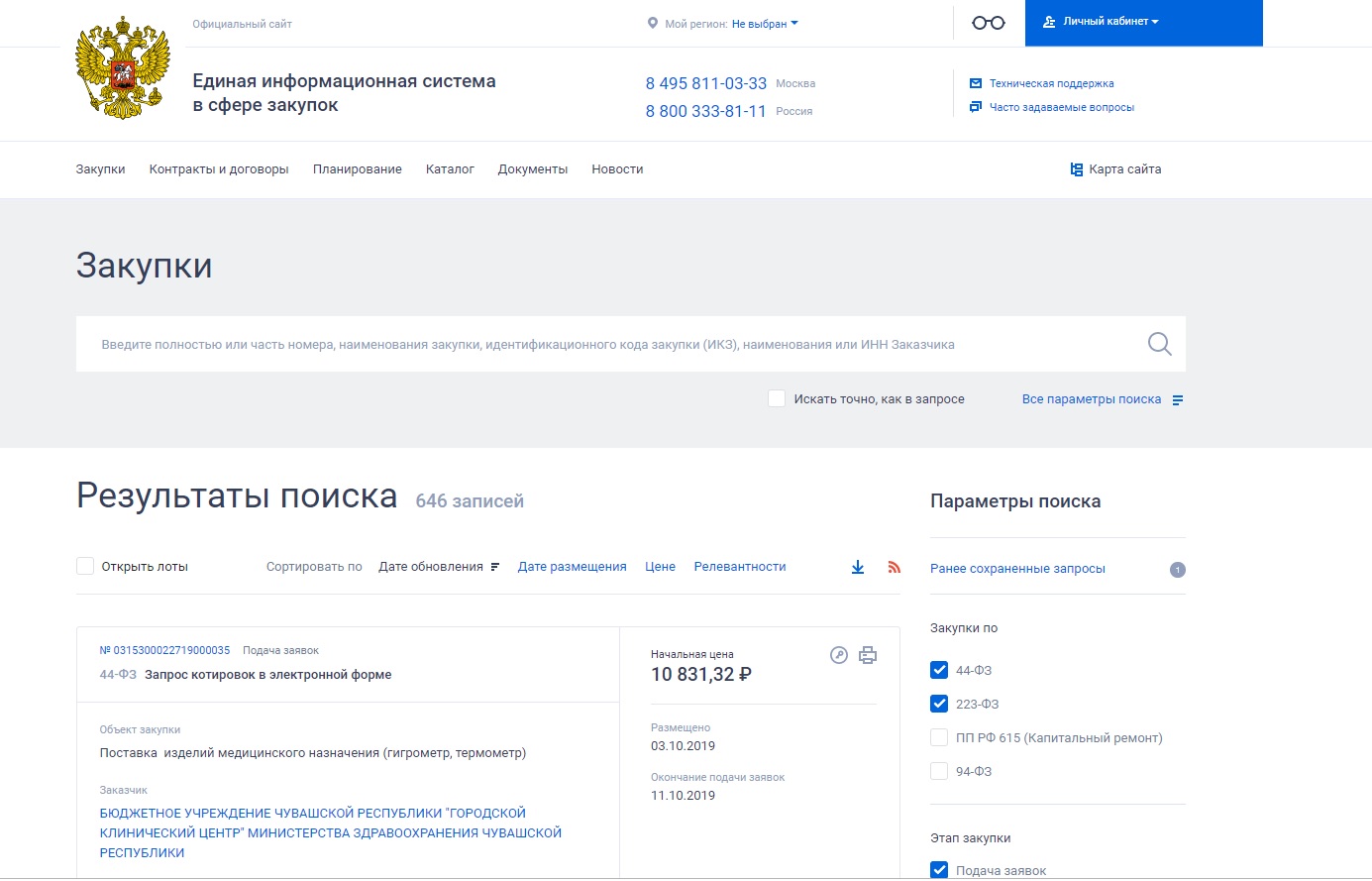This screenshot has width=1372, height=881.
Task: Sort results by Дате размещения
Action: pyautogui.click(x=572, y=567)
